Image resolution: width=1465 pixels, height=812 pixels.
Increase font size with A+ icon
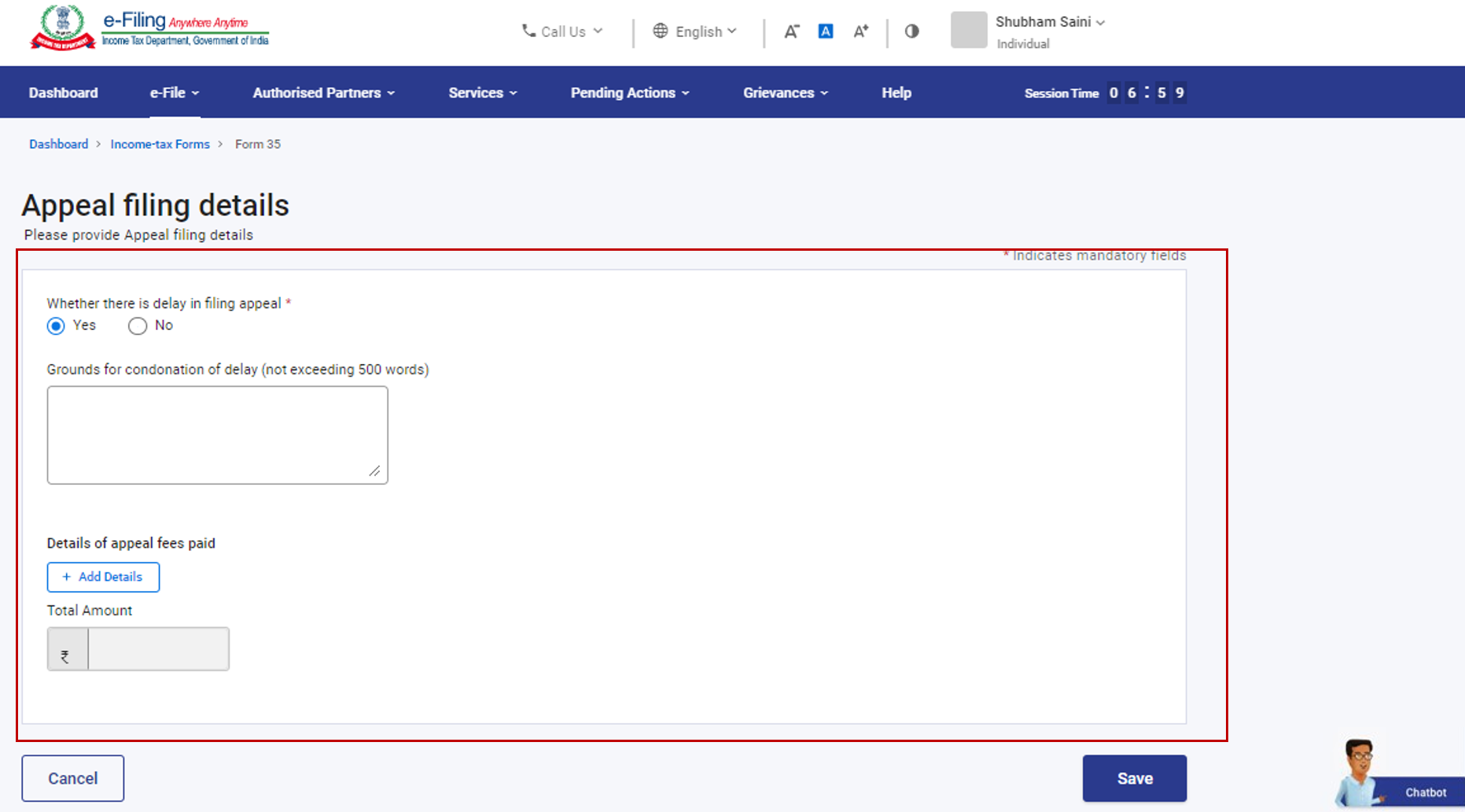point(861,31)
